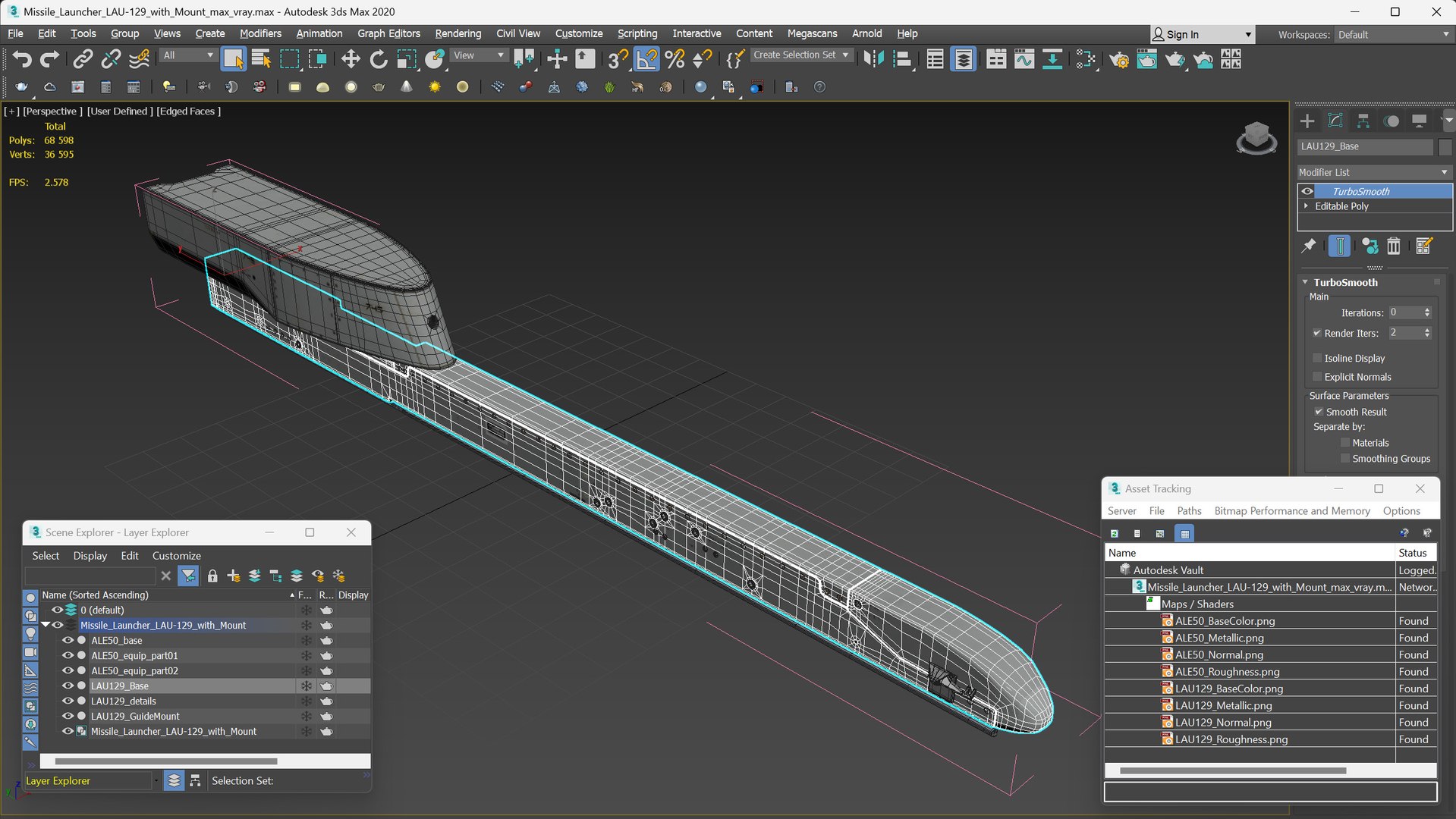The width and height of the screenshot is (1456, 819).
Task: Activate the Select and Link tool
Action: 83,59
